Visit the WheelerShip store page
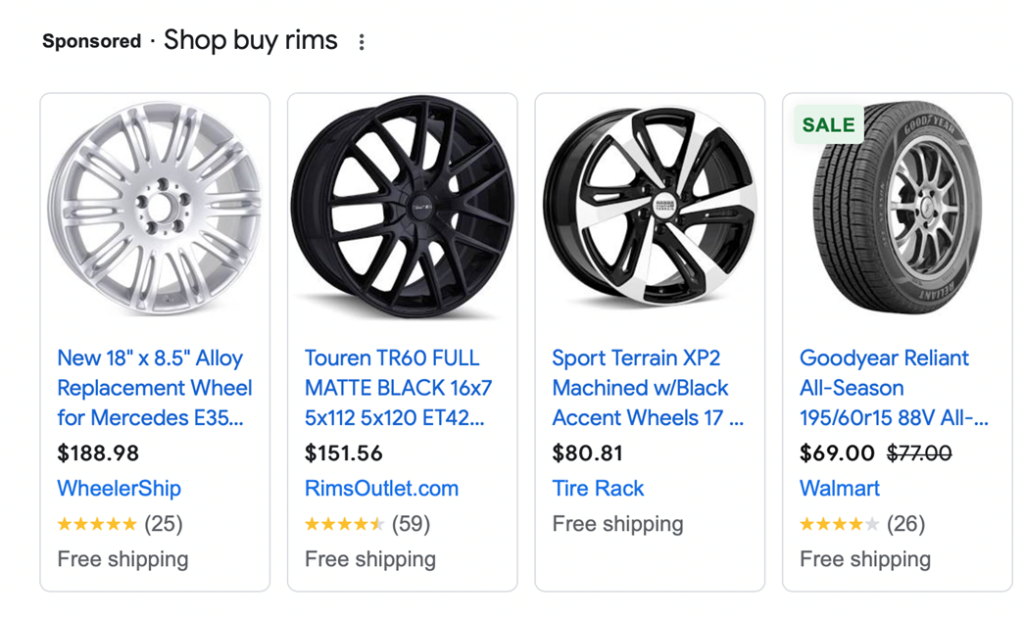Viewport: 1024px width, 618px height. [x=119, y=488]
